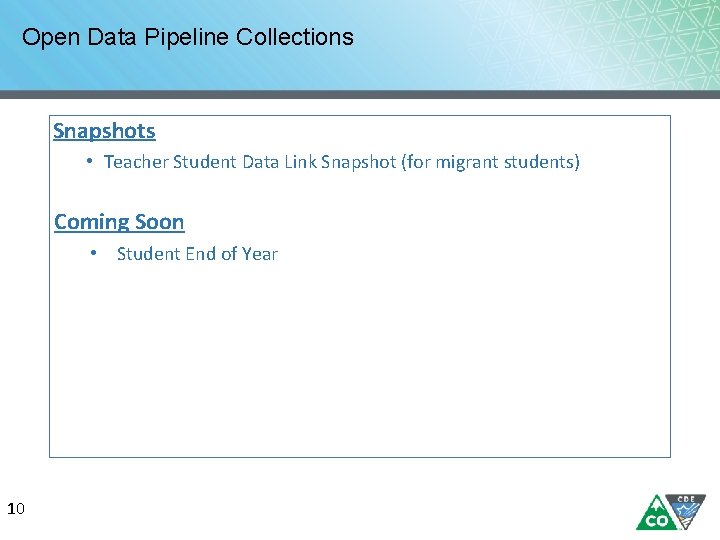
Task: Click the underlined Coming Soon heading
Action: click(x=119, y=222)
